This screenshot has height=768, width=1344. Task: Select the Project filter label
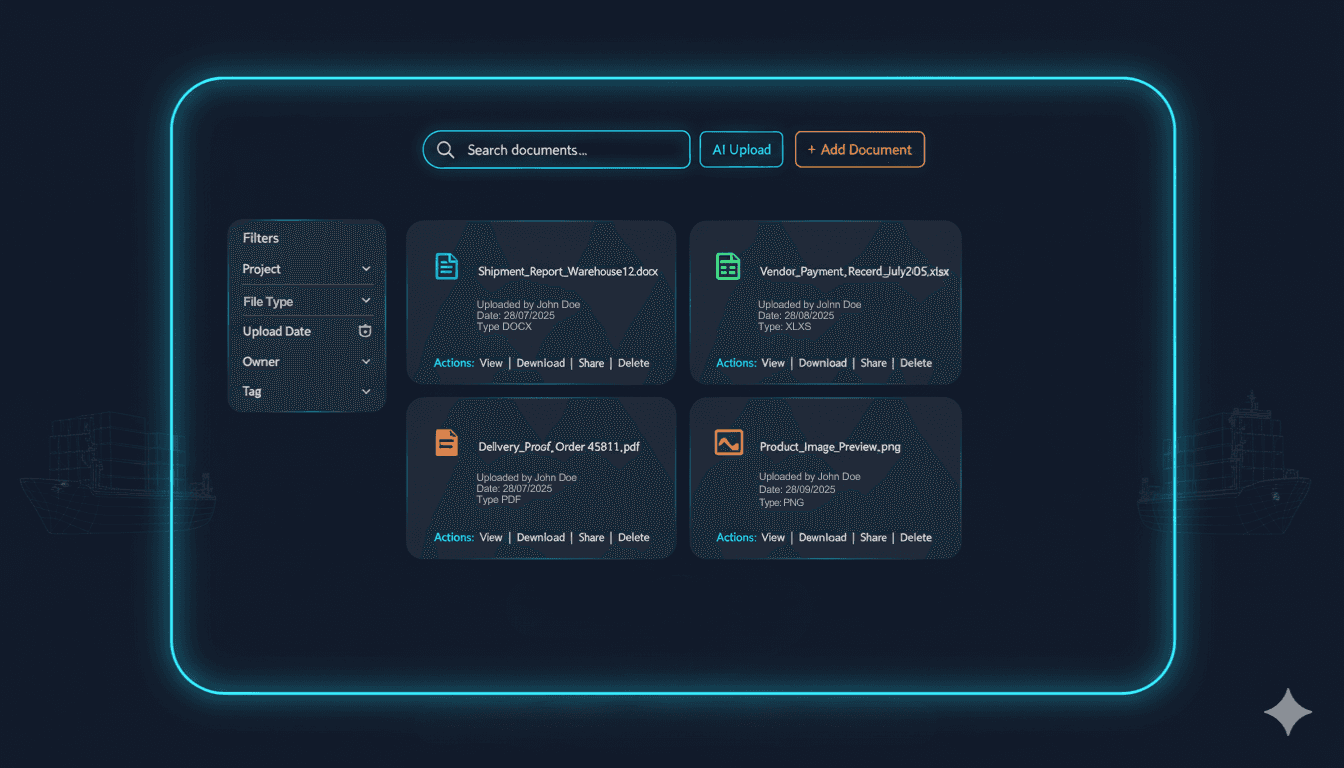coord(261,269)
